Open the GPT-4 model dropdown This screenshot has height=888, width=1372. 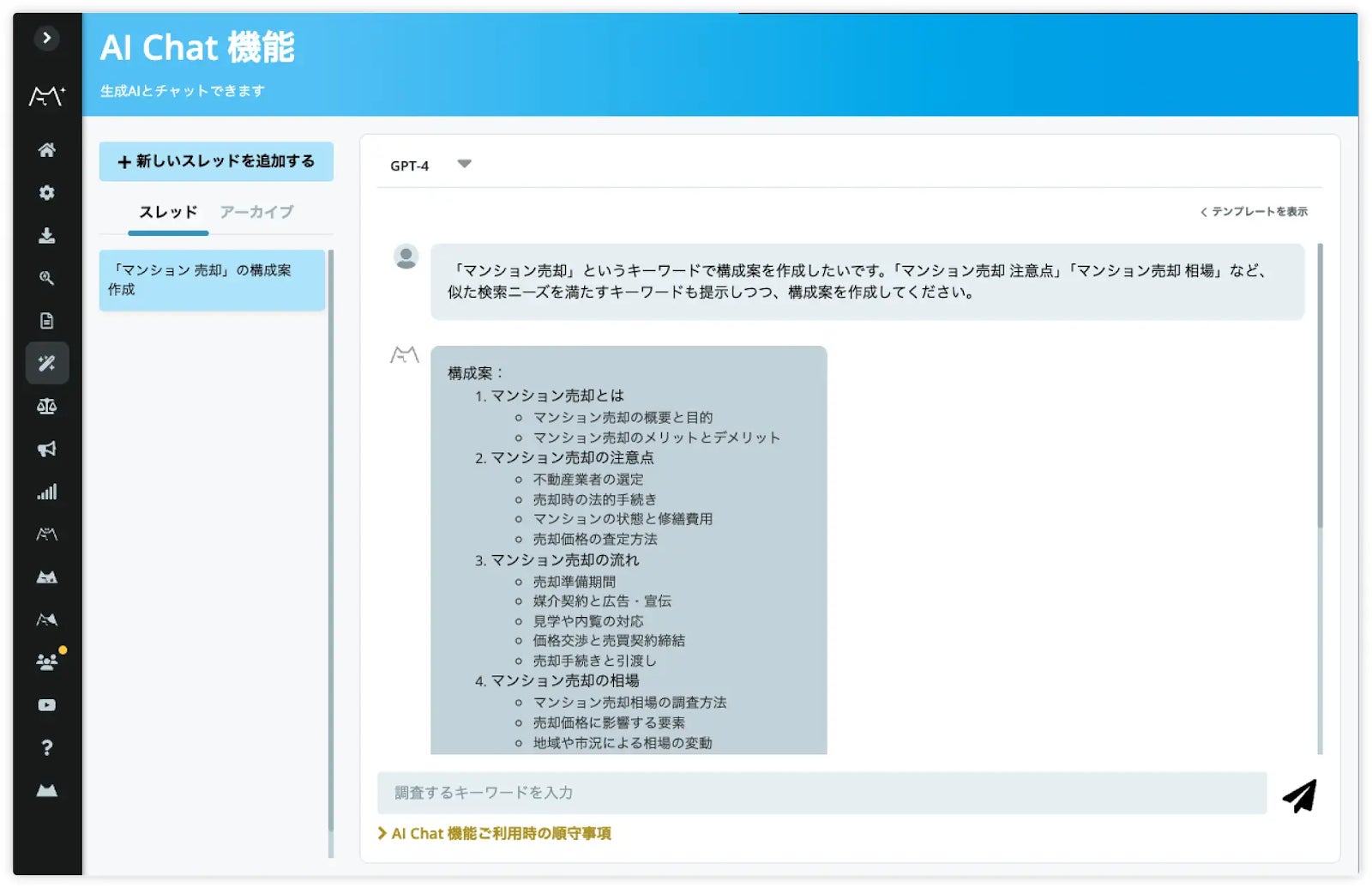pyautogui.click(x=430, y=165)
